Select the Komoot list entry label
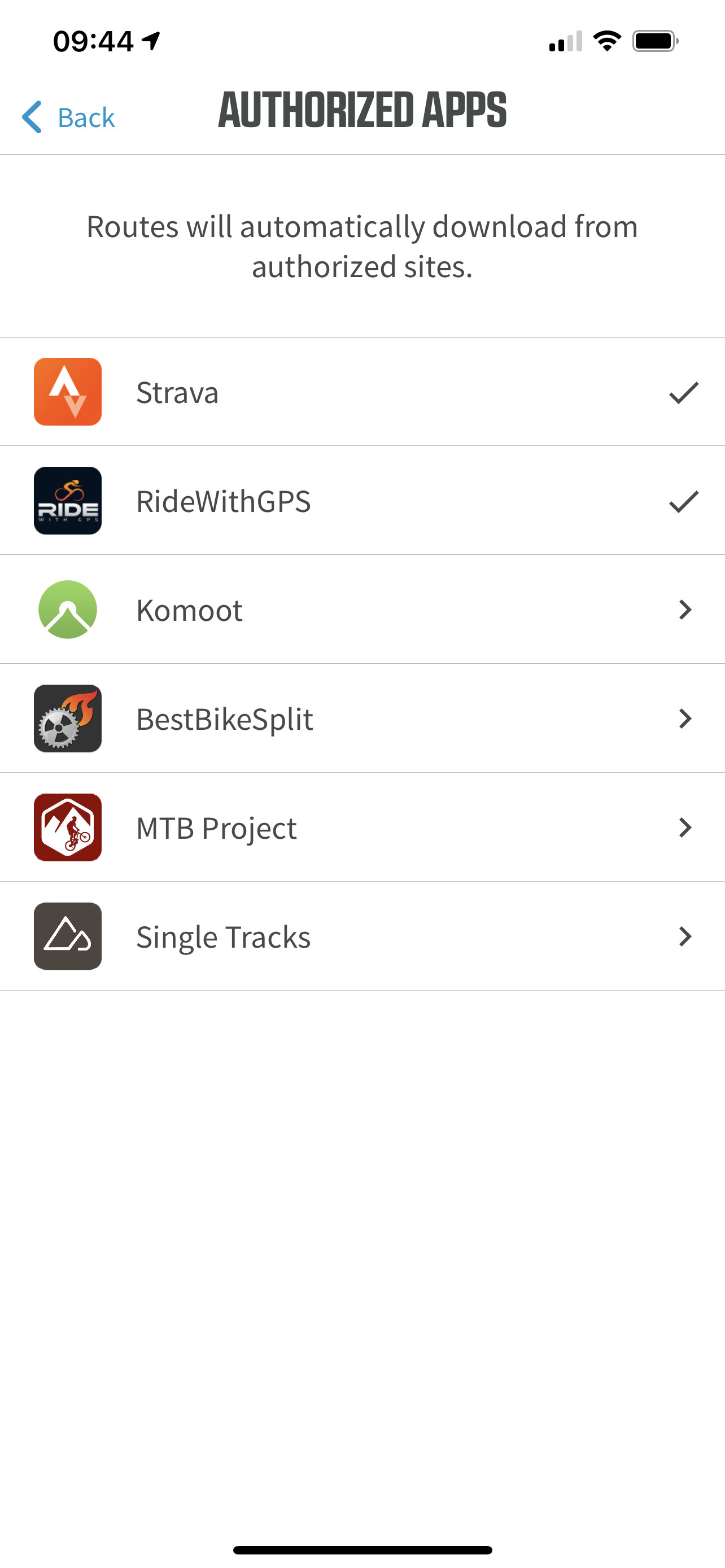This screenshot has height=1568, width=725. [189, 611]
